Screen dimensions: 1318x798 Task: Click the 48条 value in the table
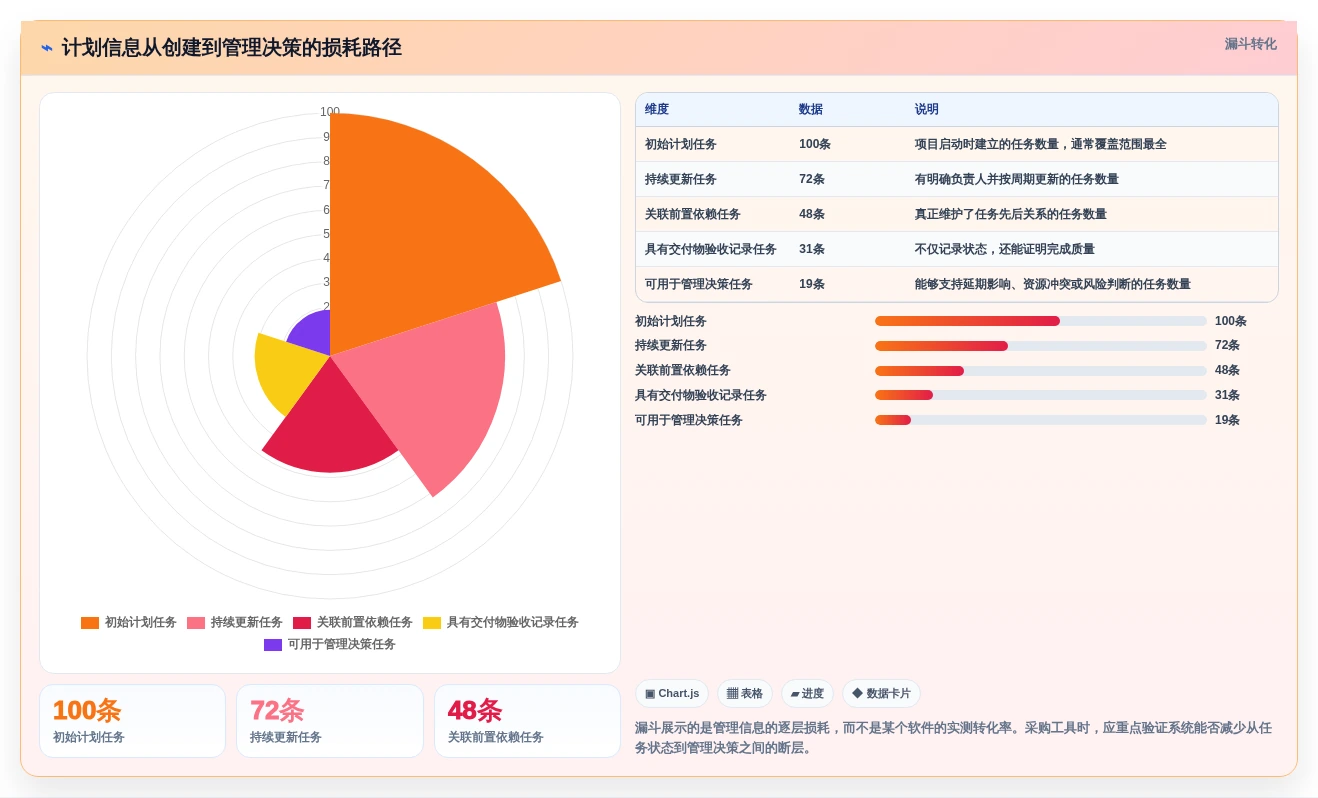tap(812, 214)
